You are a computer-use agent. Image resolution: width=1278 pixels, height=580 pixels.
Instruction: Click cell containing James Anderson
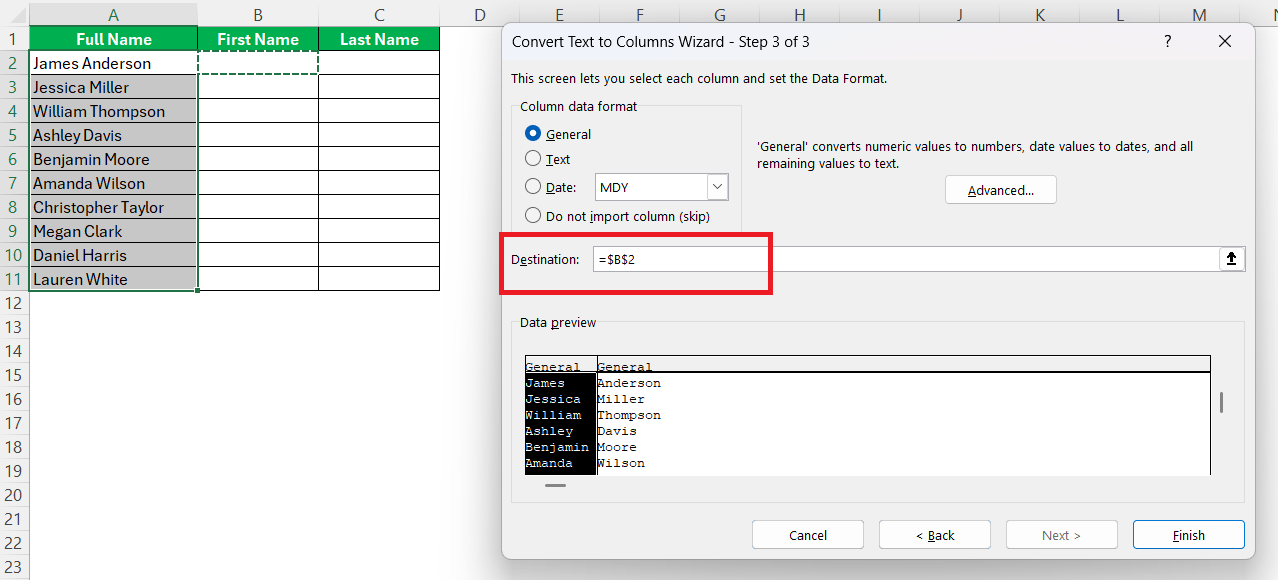[x=114, y=63]
